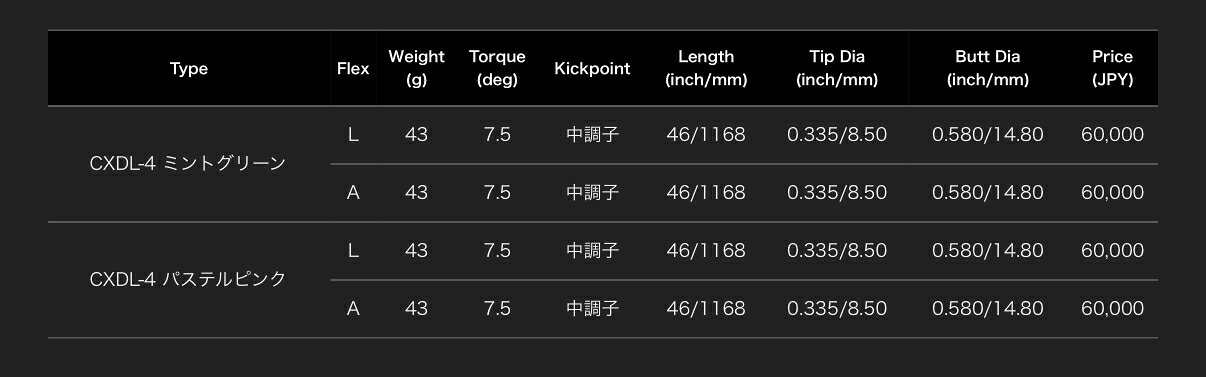Click Flex L in パステルピンク row

(x=353, y=250)
